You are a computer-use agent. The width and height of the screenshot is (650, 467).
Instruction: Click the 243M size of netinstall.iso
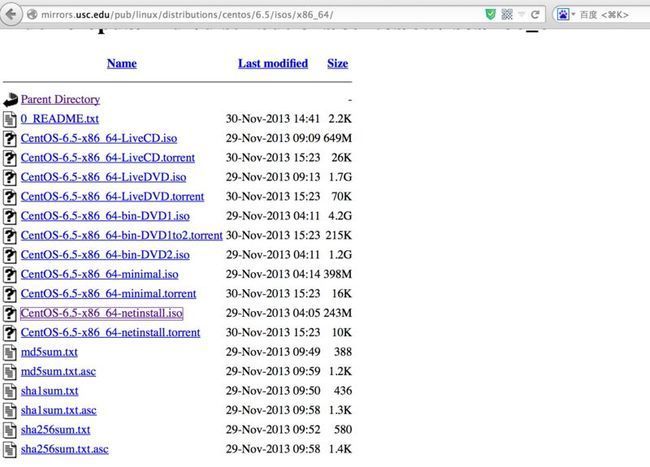click(338, 313)
